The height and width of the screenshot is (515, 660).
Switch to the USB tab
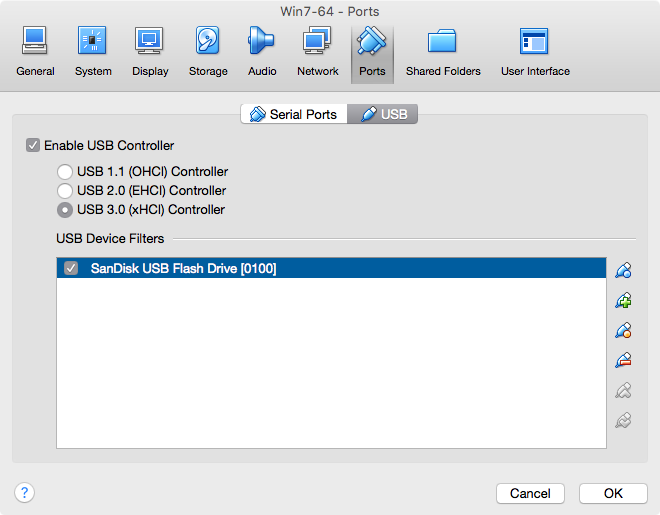[x=383, y=114]
